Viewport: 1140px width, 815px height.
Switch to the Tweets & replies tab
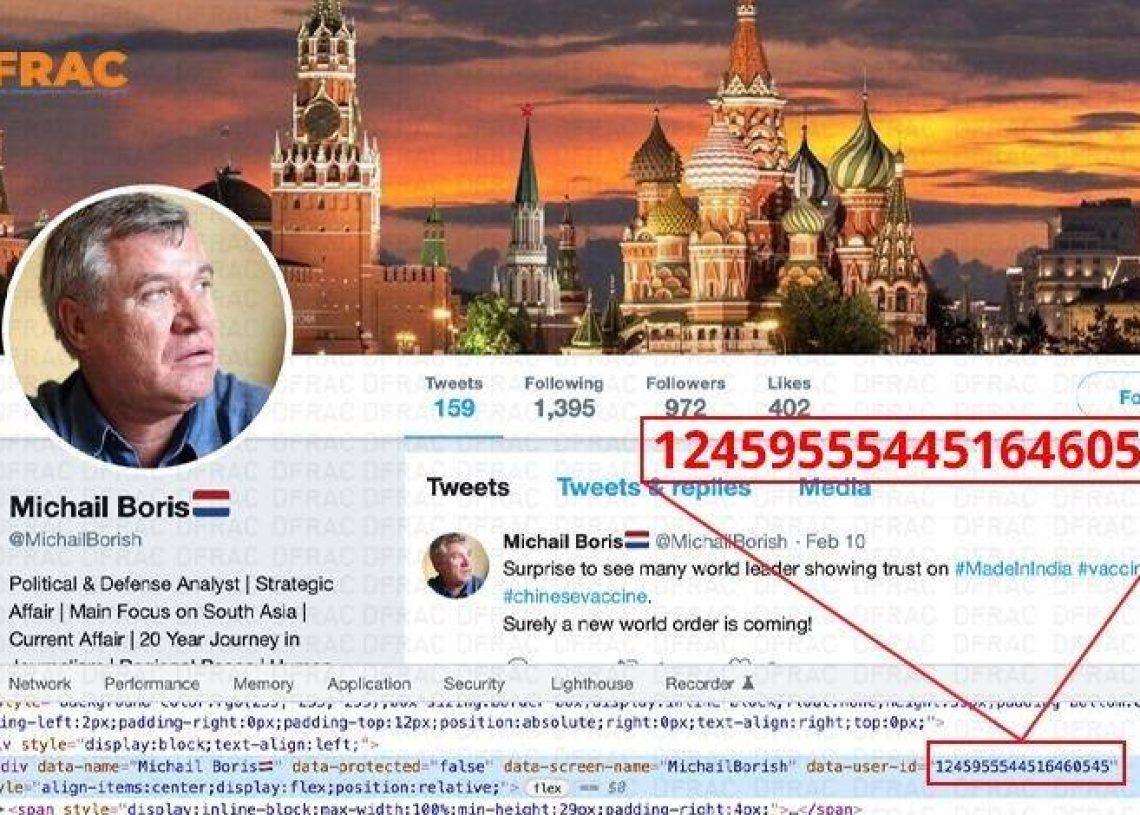point(654,487)
